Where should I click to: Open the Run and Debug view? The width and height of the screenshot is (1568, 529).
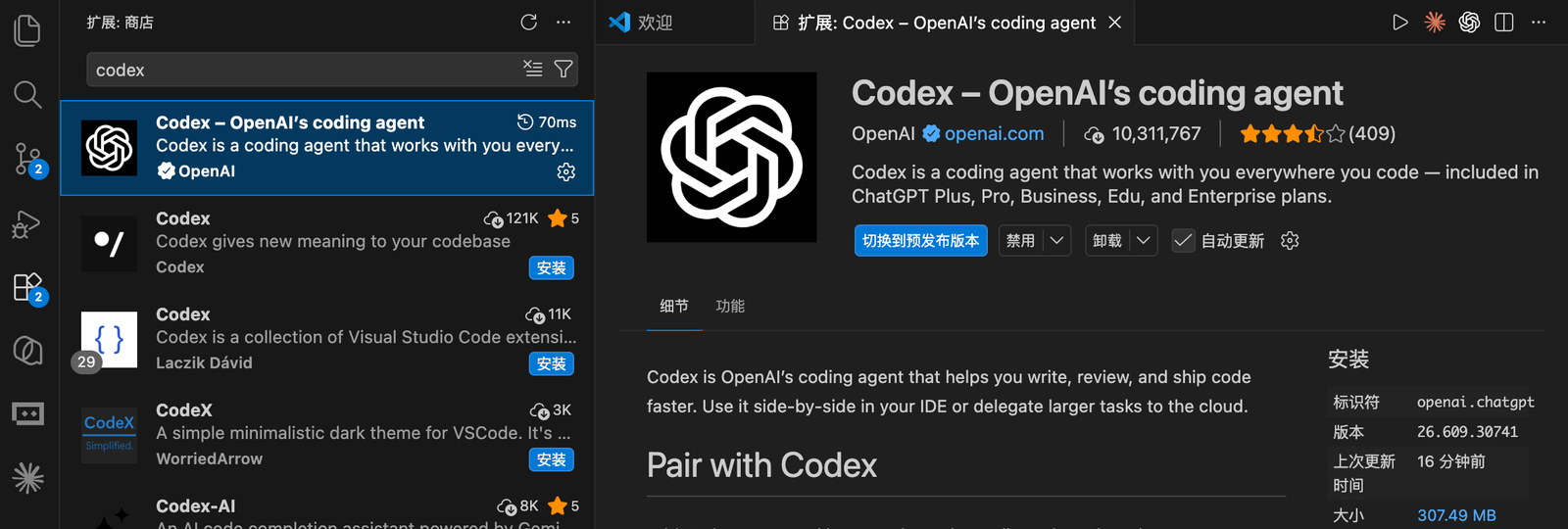(x=26, y=223)
